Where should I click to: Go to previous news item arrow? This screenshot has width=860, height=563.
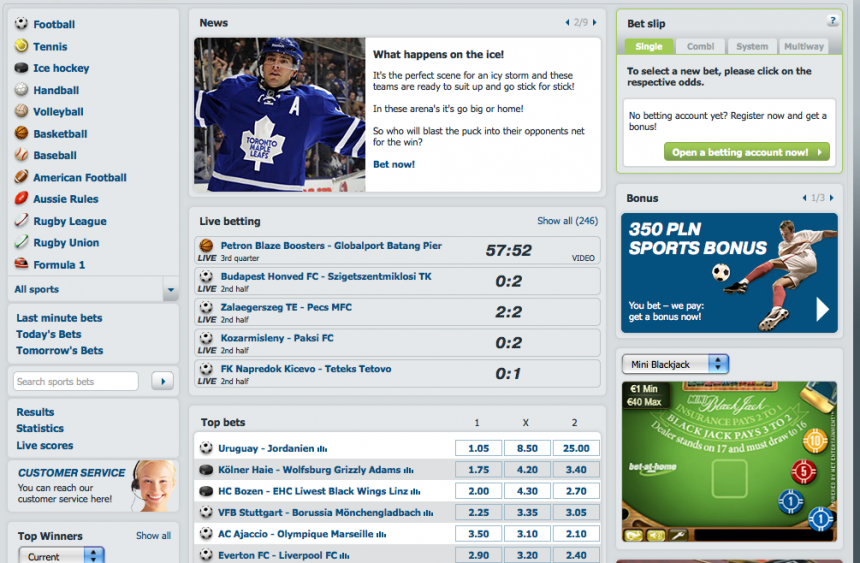coord(567,22)
